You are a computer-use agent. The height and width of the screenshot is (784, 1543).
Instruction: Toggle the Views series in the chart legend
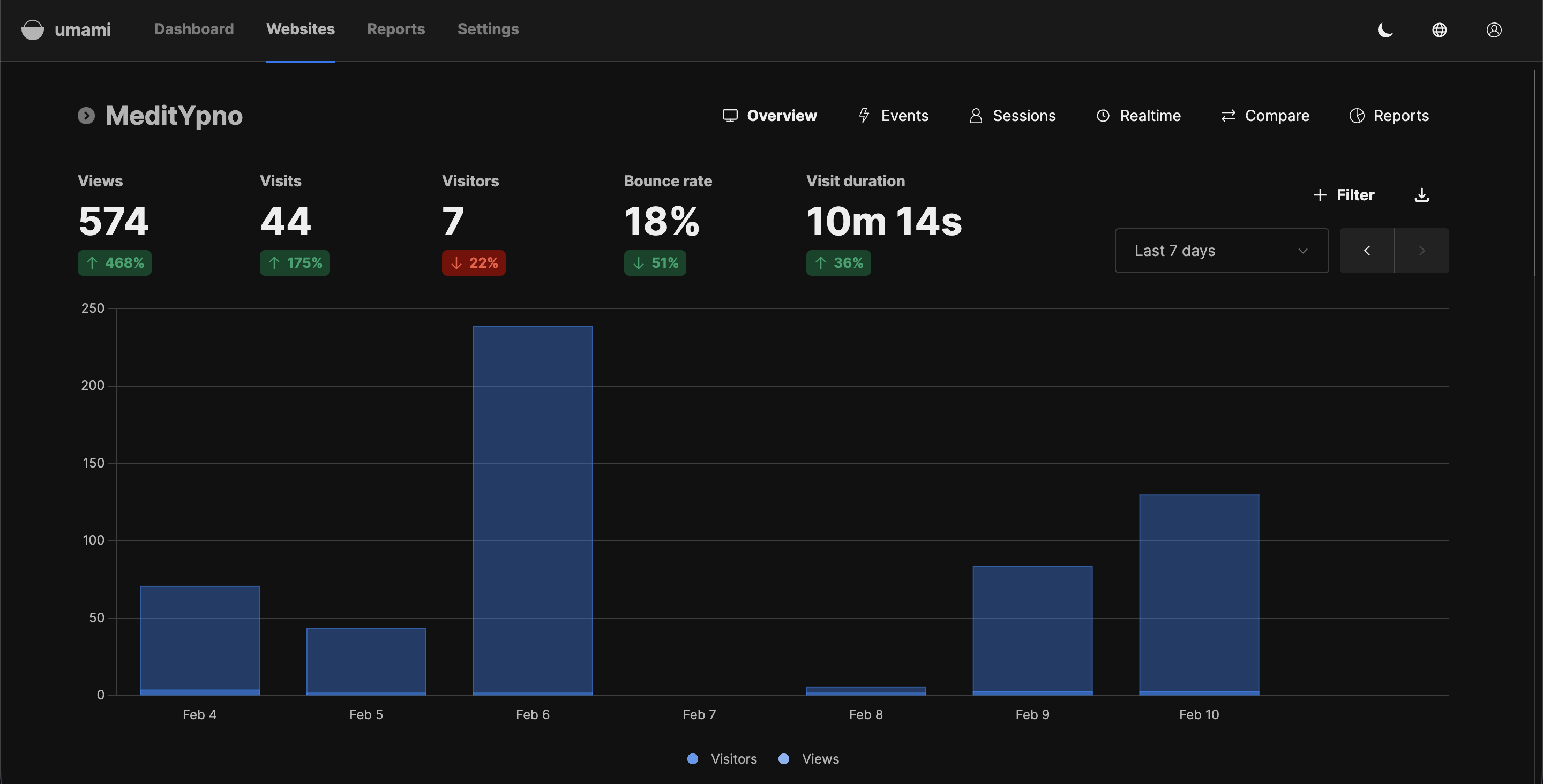[x=808, y=758]
